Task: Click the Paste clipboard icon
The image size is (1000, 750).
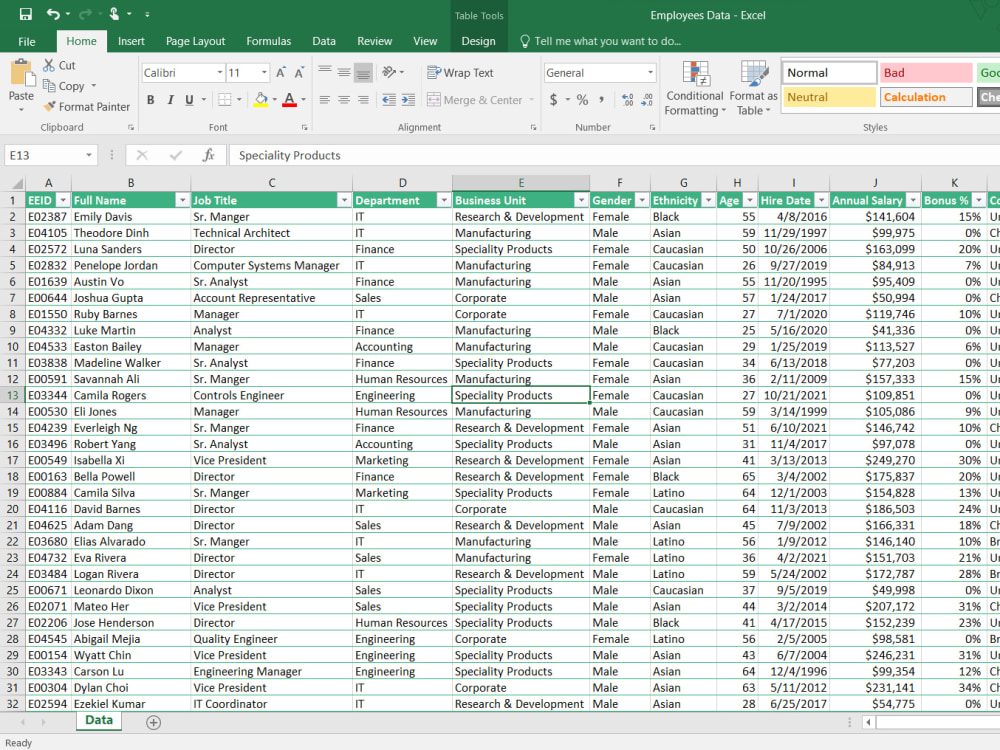Action: tap(22, 72)
